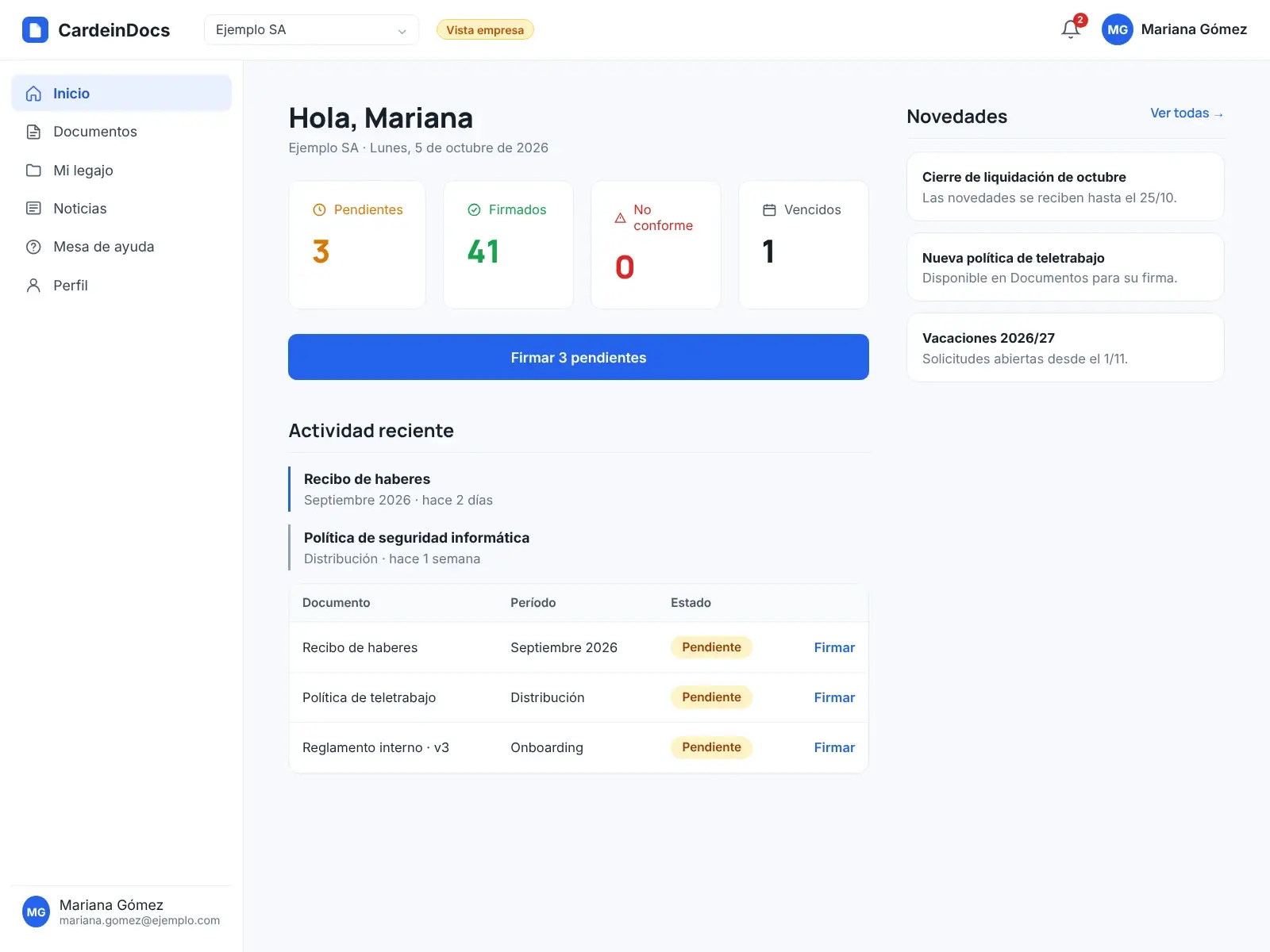Click the warning triangle on the No conforme card

[x=620, y=218]
